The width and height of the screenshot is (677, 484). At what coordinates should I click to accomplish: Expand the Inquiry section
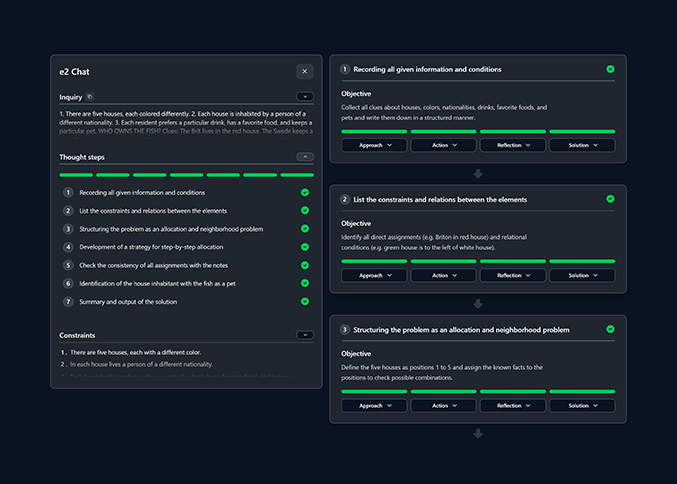305,97
